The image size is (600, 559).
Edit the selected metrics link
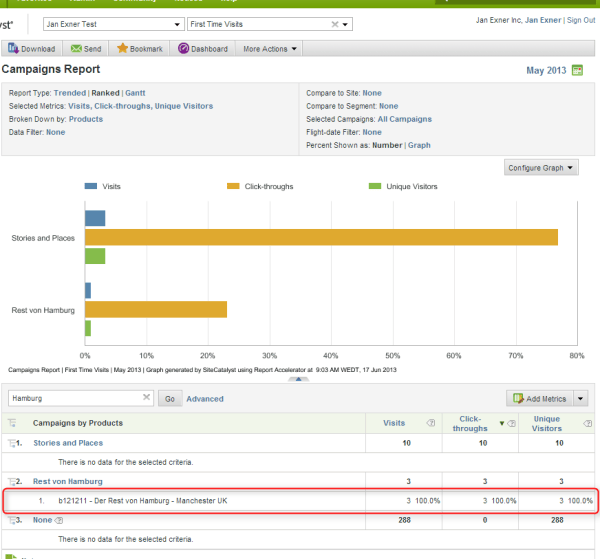click(x=140, y=106)
